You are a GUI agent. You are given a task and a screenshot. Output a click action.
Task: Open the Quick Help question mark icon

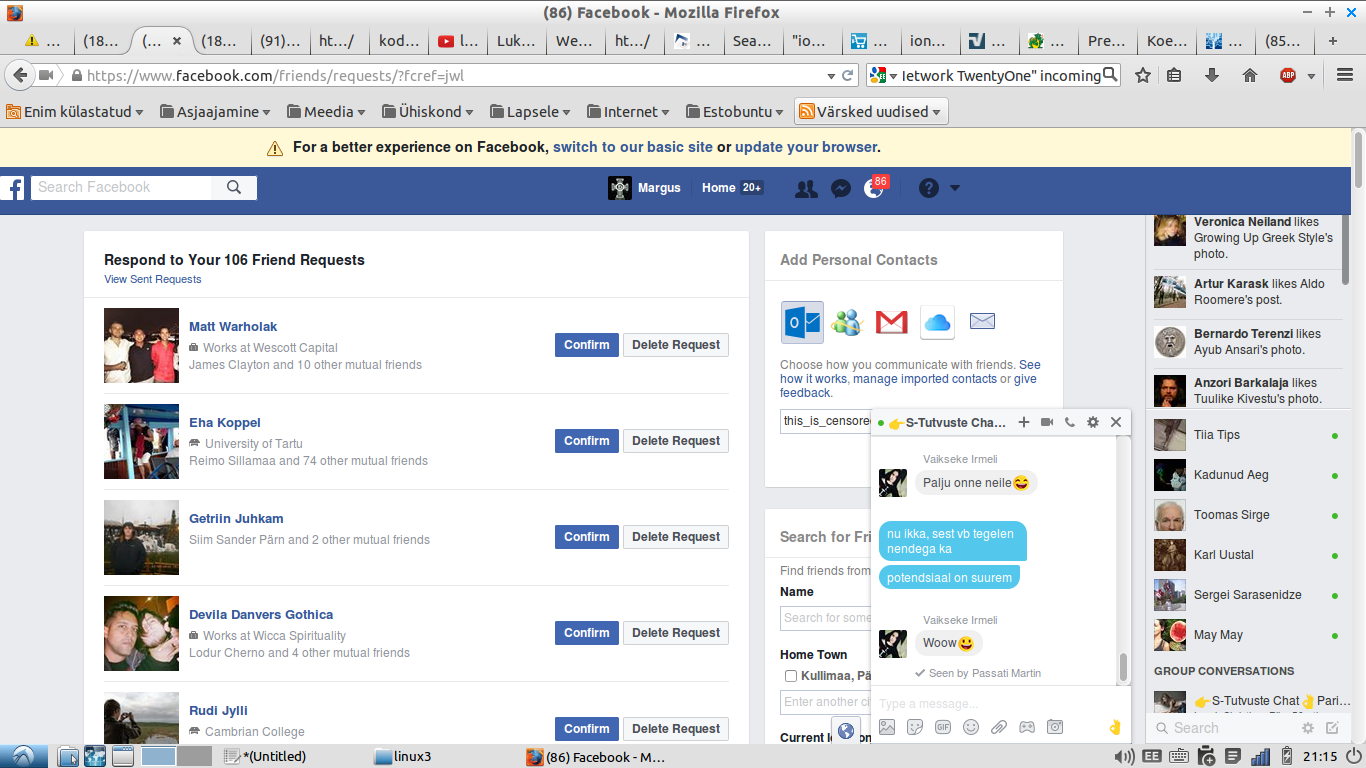coord(929,188)
